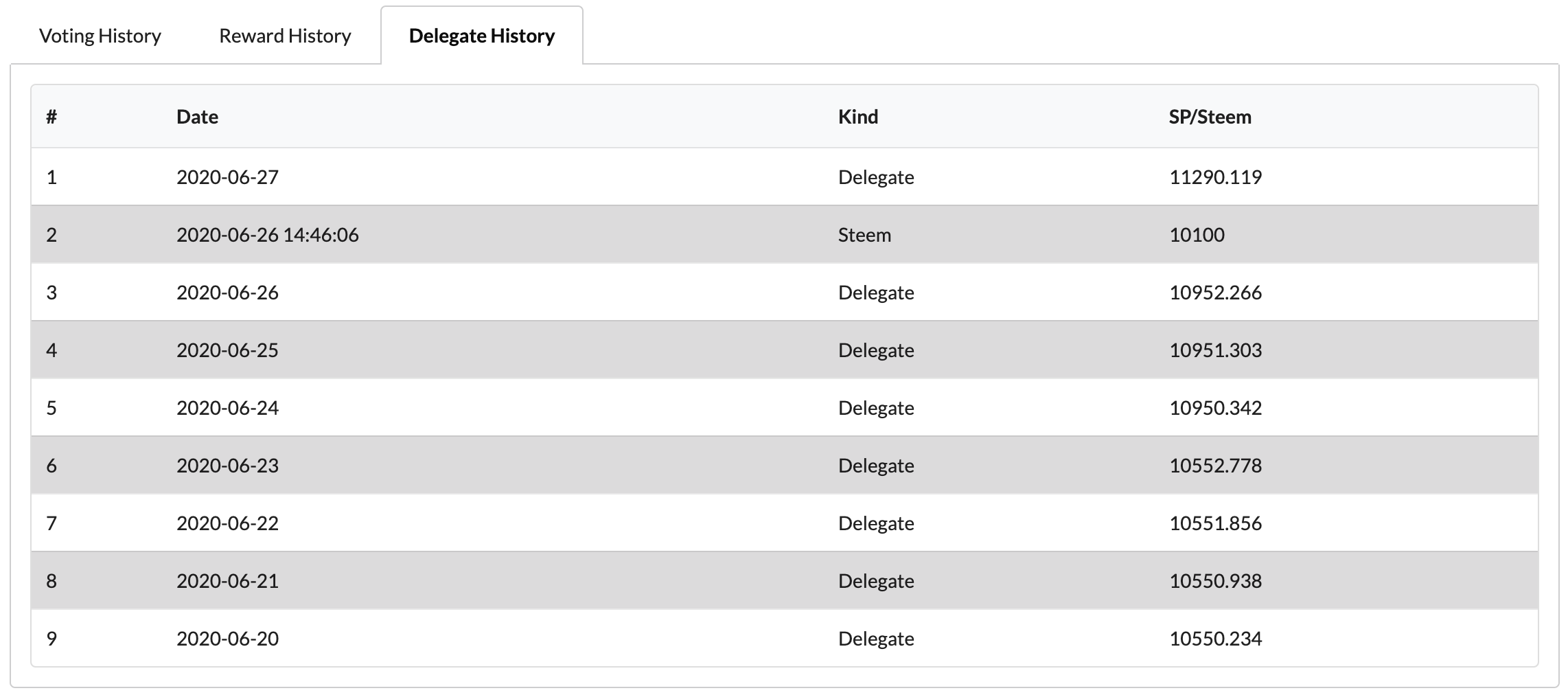Select the 2020-06-26 14:46:06 timestamp cell
This screenshot has width=1568, height=695.
coord(267,235)
